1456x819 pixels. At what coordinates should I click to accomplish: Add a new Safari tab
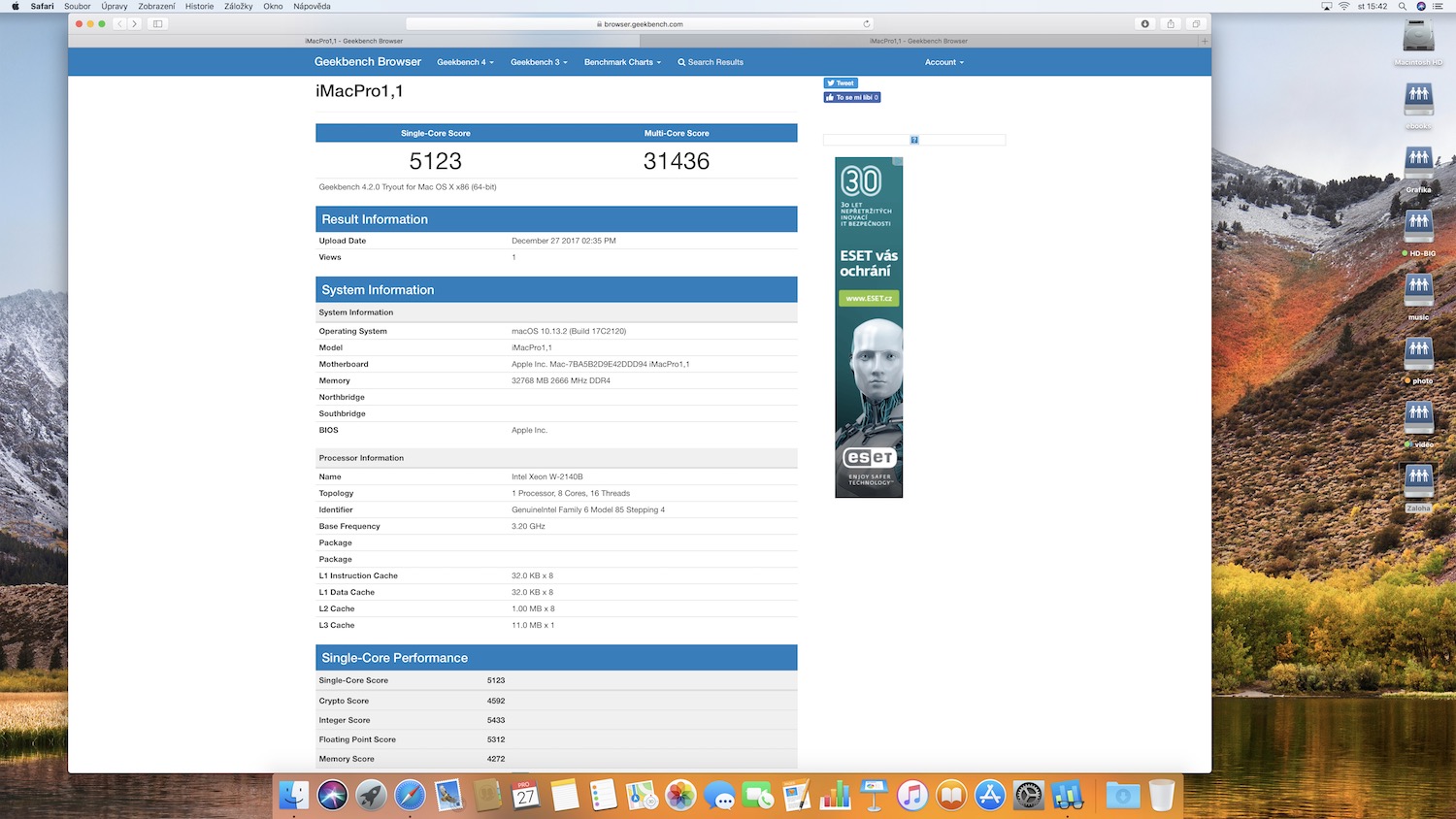tap(1205, 41)
